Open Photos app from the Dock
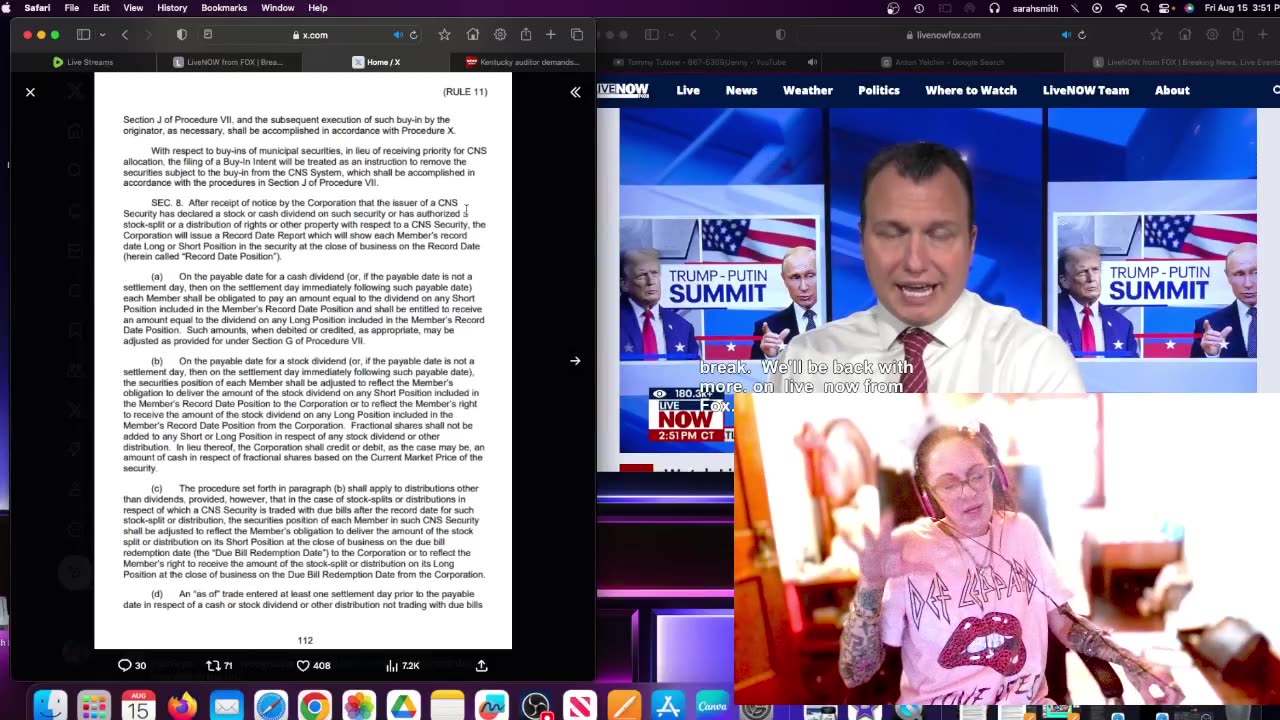Image resolution: width=1280 pixels, height=720 pixels. [359, 706]
